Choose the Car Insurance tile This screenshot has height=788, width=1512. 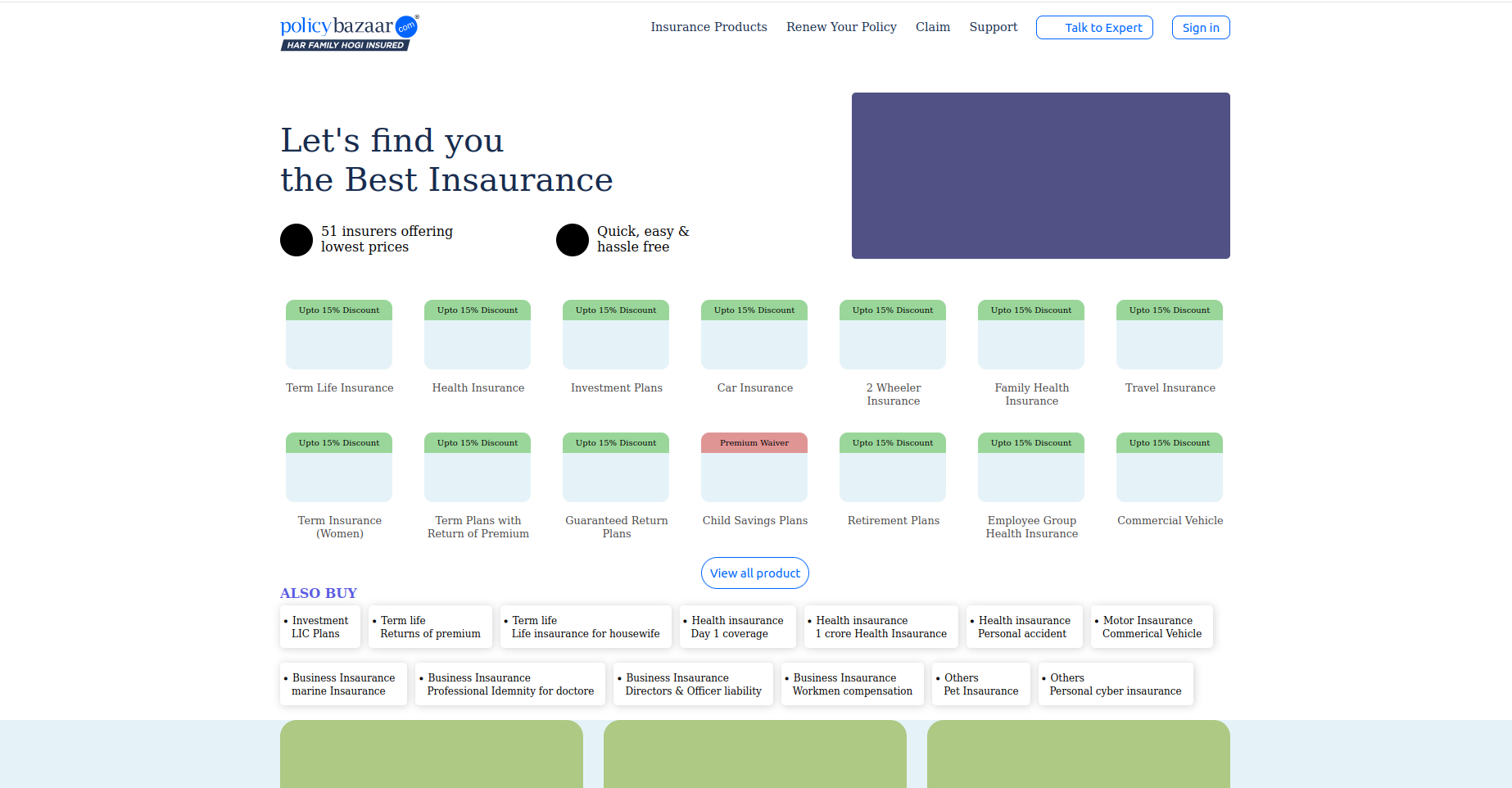tap(754, 346)
